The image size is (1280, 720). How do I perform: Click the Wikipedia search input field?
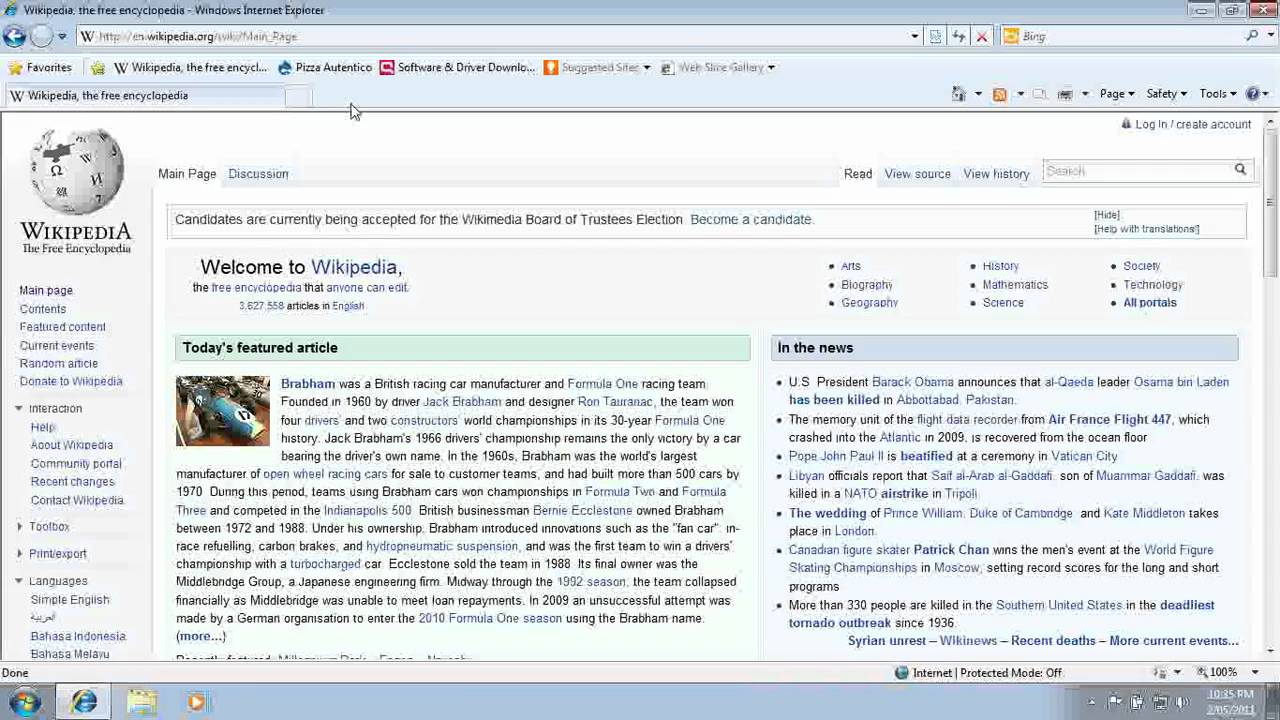tap(1136, 171)
